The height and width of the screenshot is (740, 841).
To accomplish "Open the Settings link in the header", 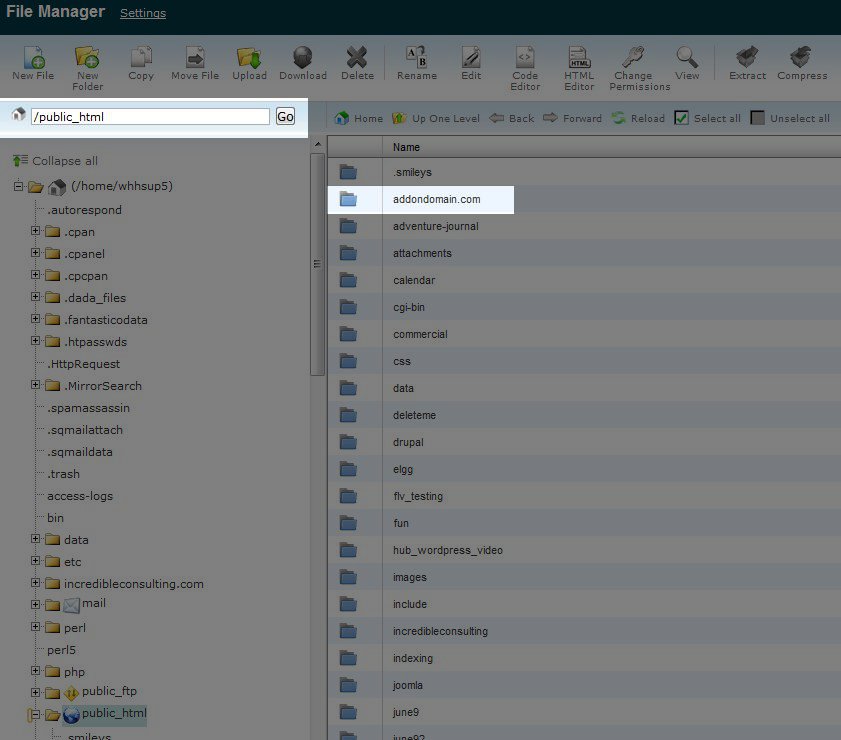I will pyautogui.click(x=143, y=14).
